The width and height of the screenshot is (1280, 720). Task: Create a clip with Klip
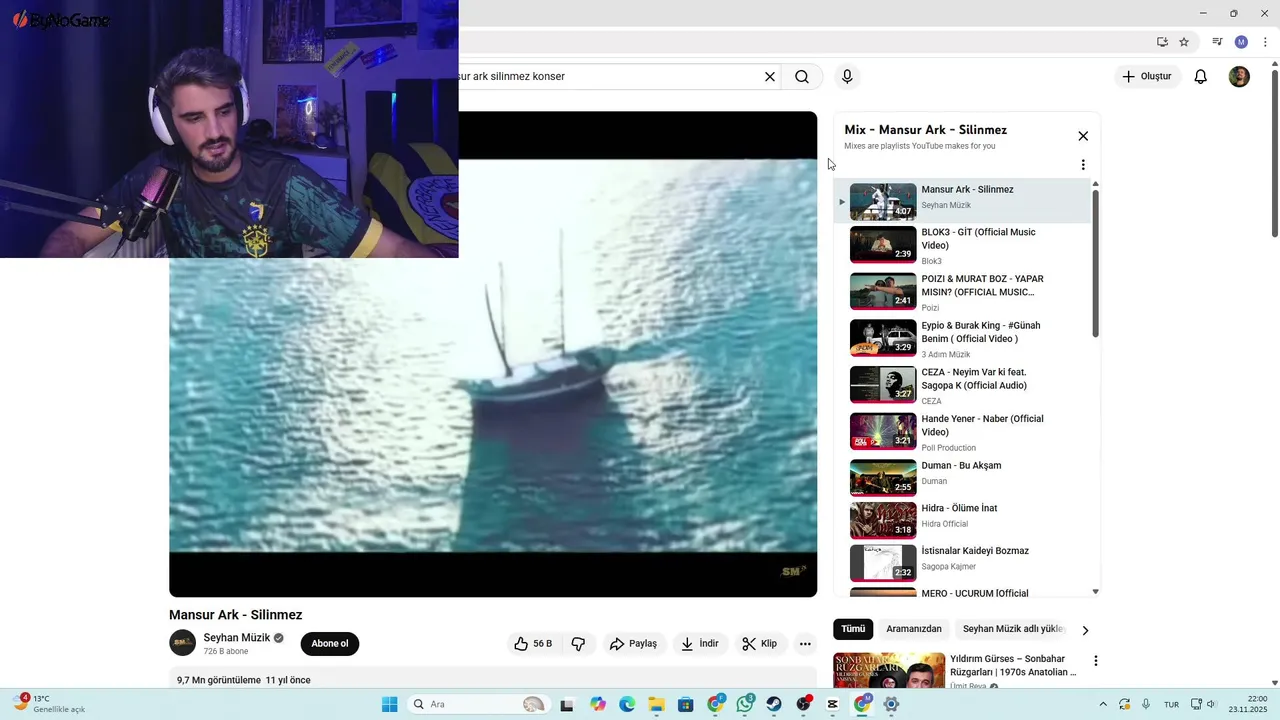pyautogui.click(x=759, y=644)
